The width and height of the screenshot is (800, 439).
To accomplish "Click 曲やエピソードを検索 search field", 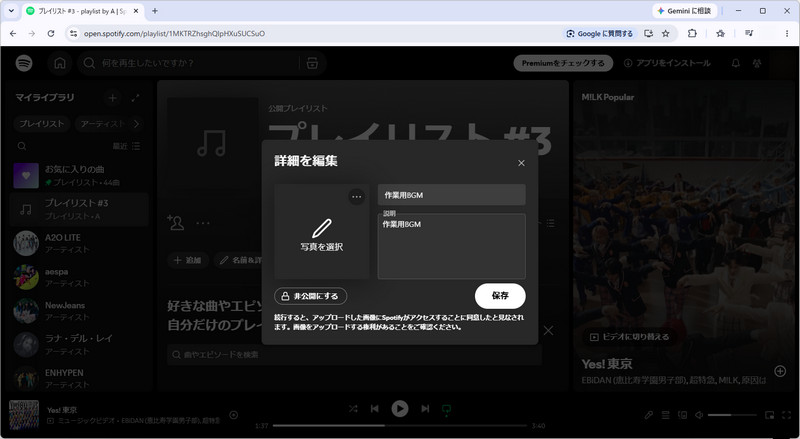I will (x=354, y=354).
